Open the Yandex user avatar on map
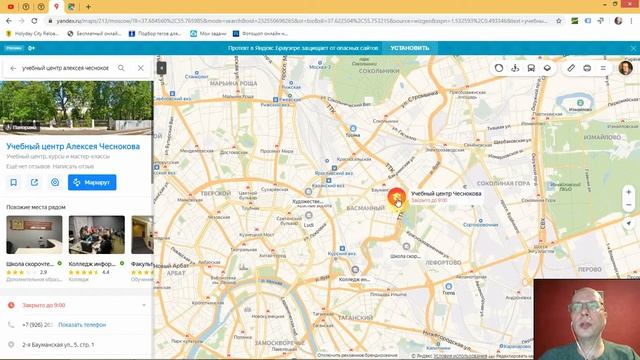This screenshot has width=640, height=360. pyautogui.click(x=625, y=68)
